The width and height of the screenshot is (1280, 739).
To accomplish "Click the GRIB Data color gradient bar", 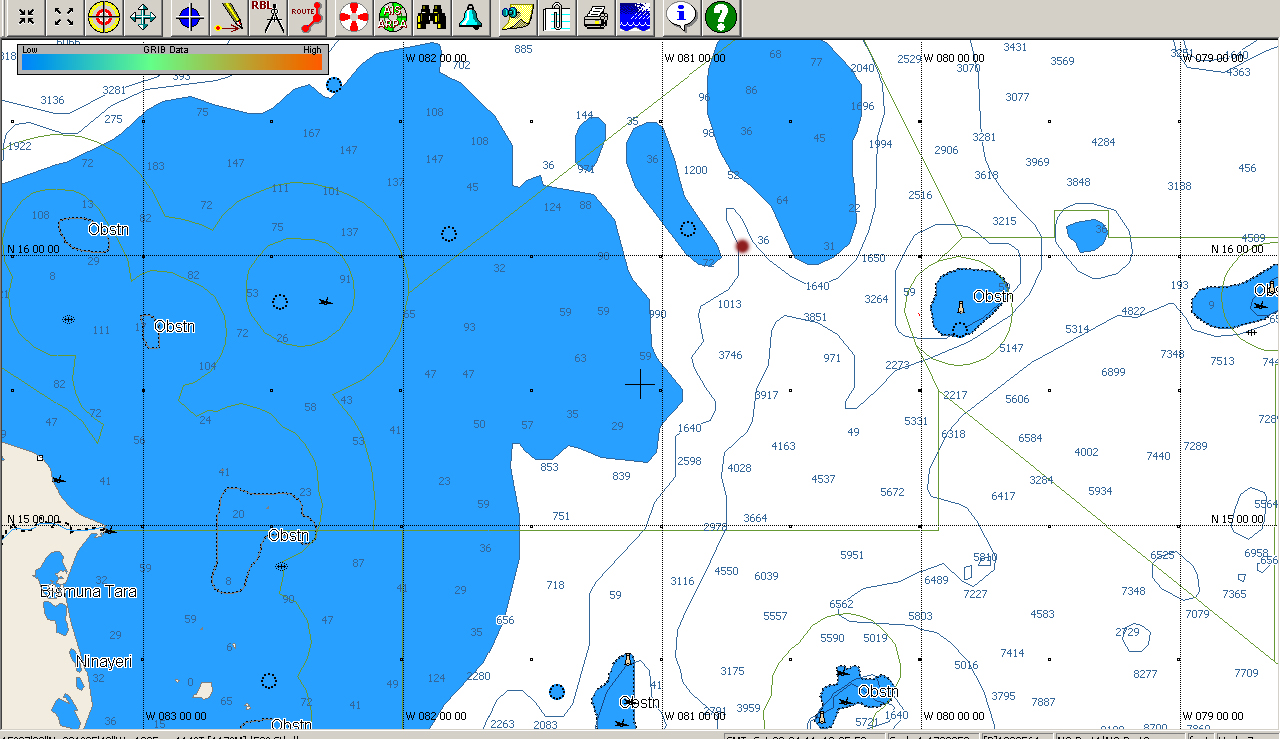I will tap(172, 62).
